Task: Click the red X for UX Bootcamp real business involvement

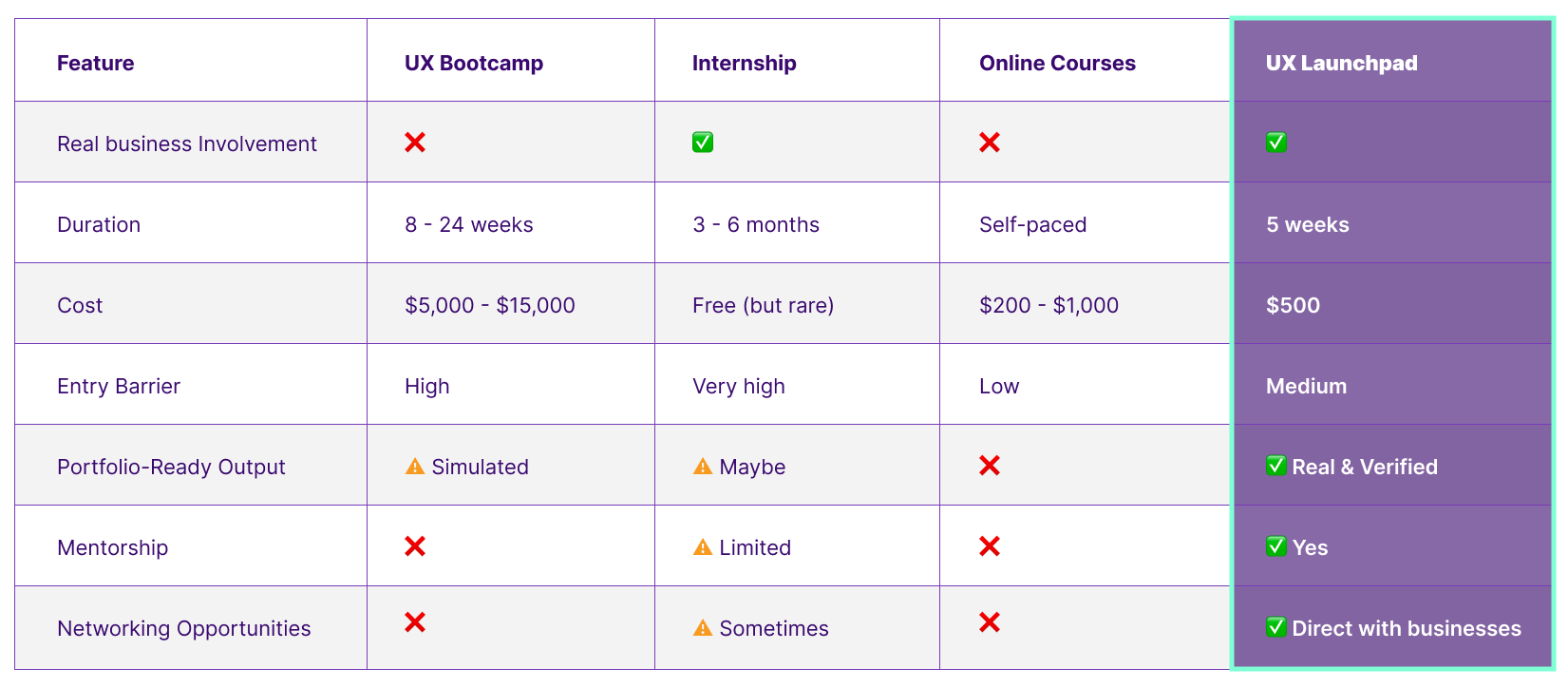Action: 415,143
